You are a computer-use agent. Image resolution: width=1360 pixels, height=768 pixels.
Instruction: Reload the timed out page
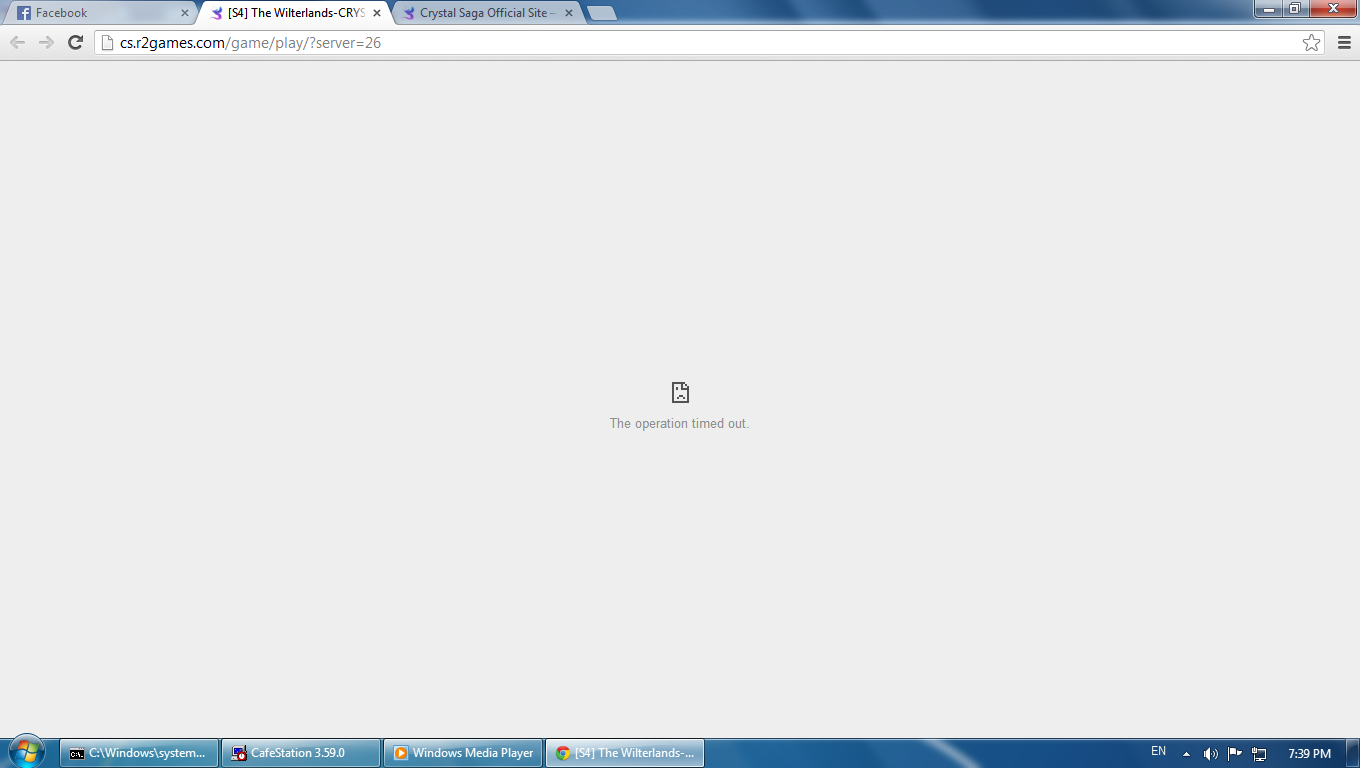(75, 42)
